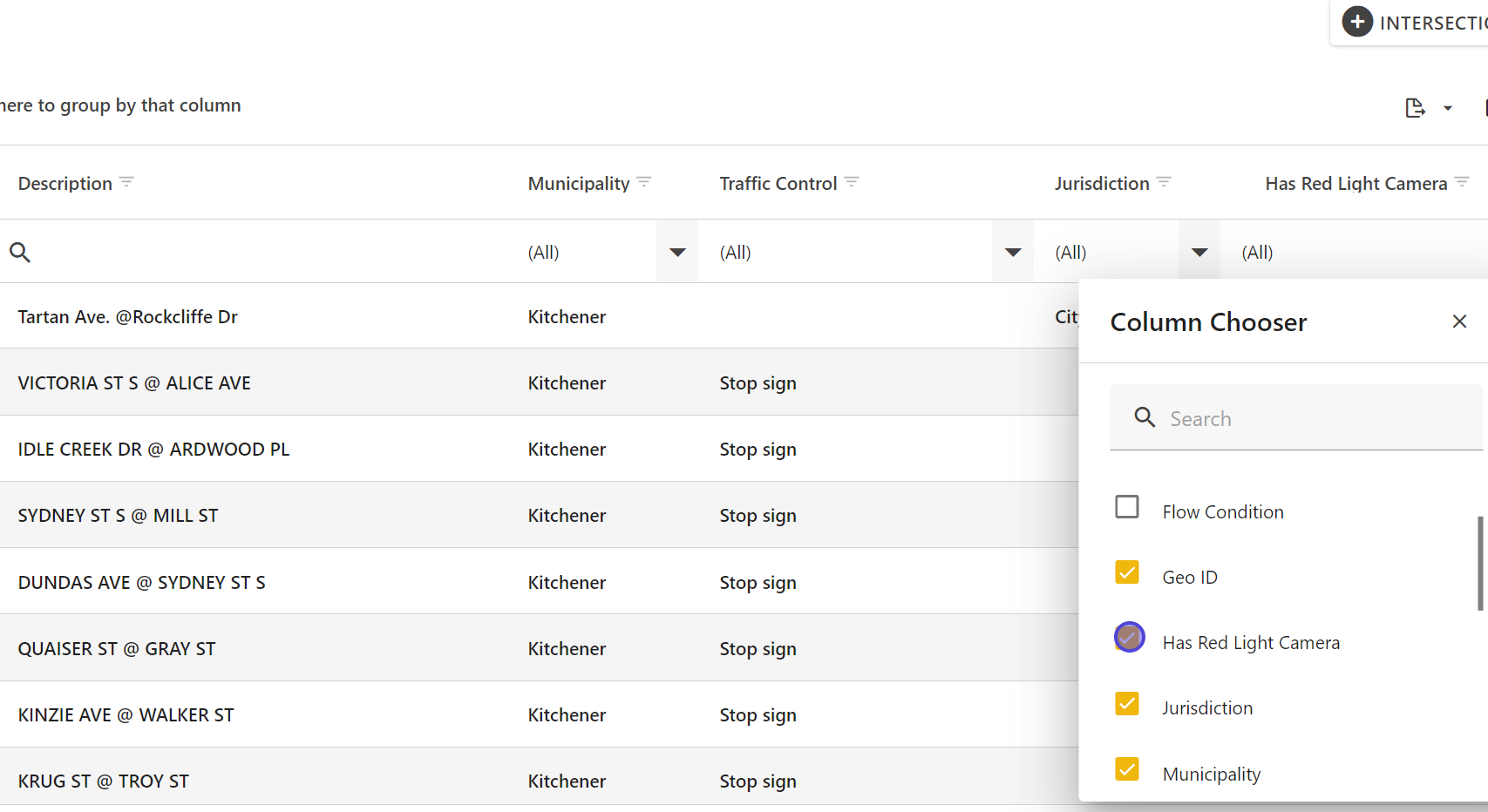The image size is (1488, 812).
Task: Enable the Flow Condition column checkbox
Action: 1127,507
